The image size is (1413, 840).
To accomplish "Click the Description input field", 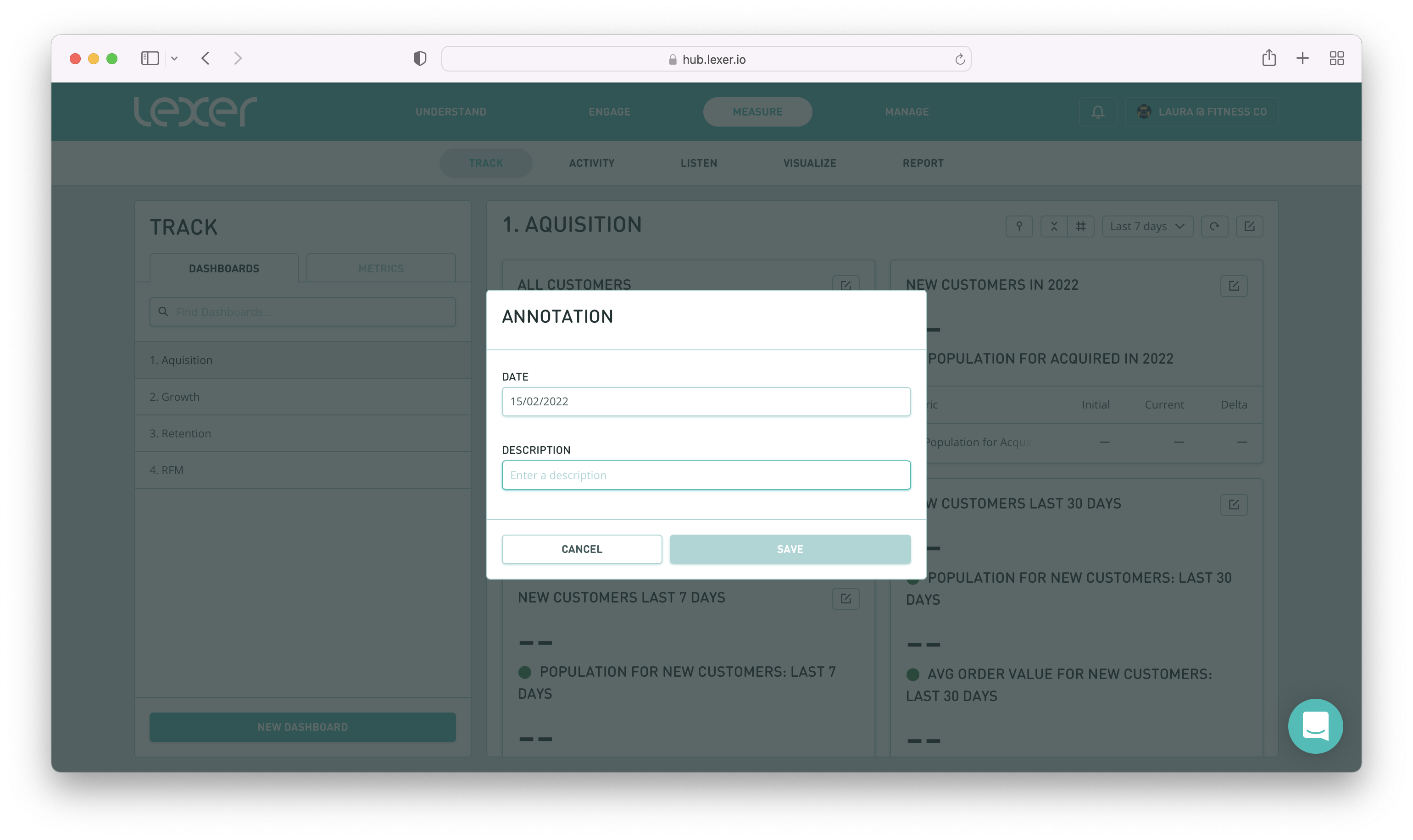I will [x=706, y=475].
